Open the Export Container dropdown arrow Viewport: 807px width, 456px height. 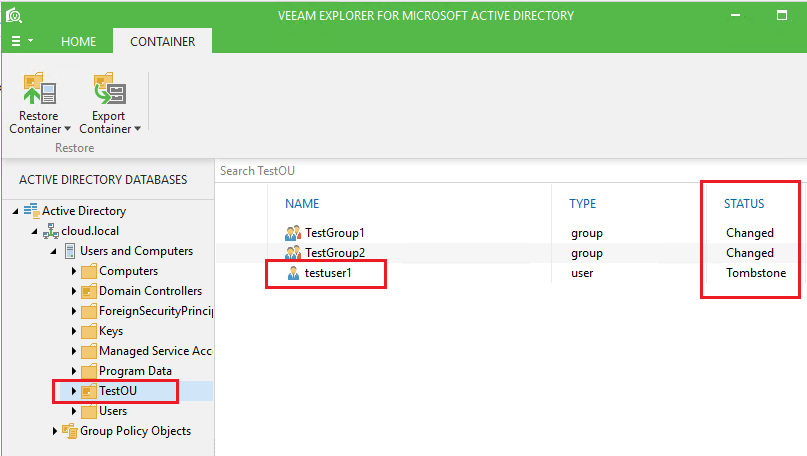click(137, 129)
